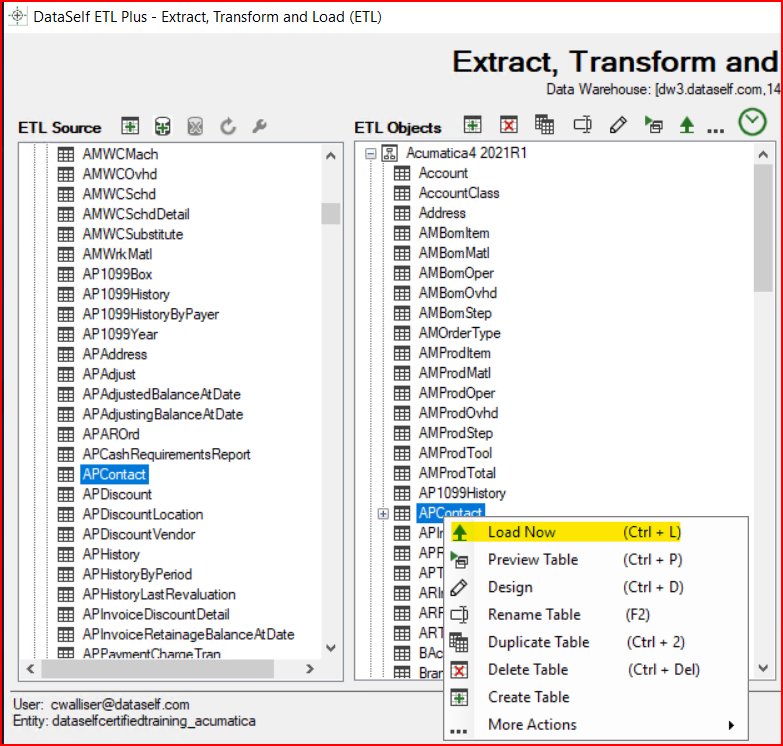Choose Load Now from the context menu
Screen dimensions: 783x746
coord(521,533)
